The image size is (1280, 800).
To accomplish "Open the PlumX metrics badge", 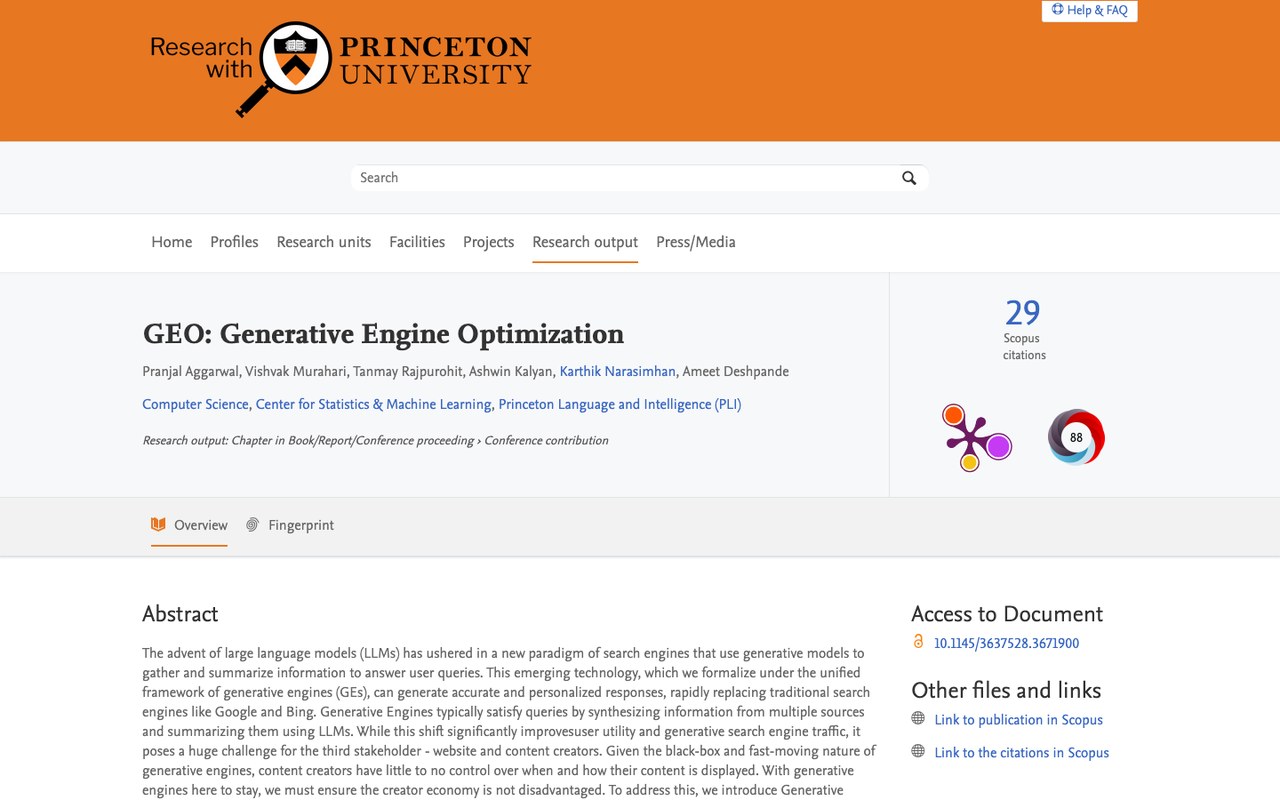I will (976, 438).
